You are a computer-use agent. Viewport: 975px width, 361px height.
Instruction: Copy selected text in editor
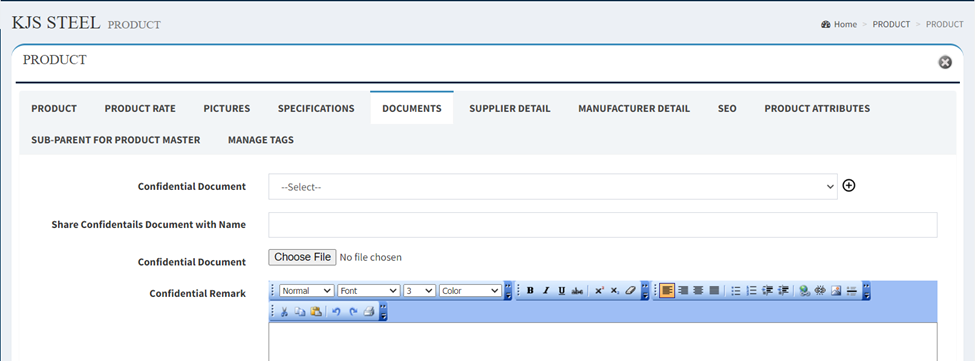pyautogui.click(x=300, y=311)
